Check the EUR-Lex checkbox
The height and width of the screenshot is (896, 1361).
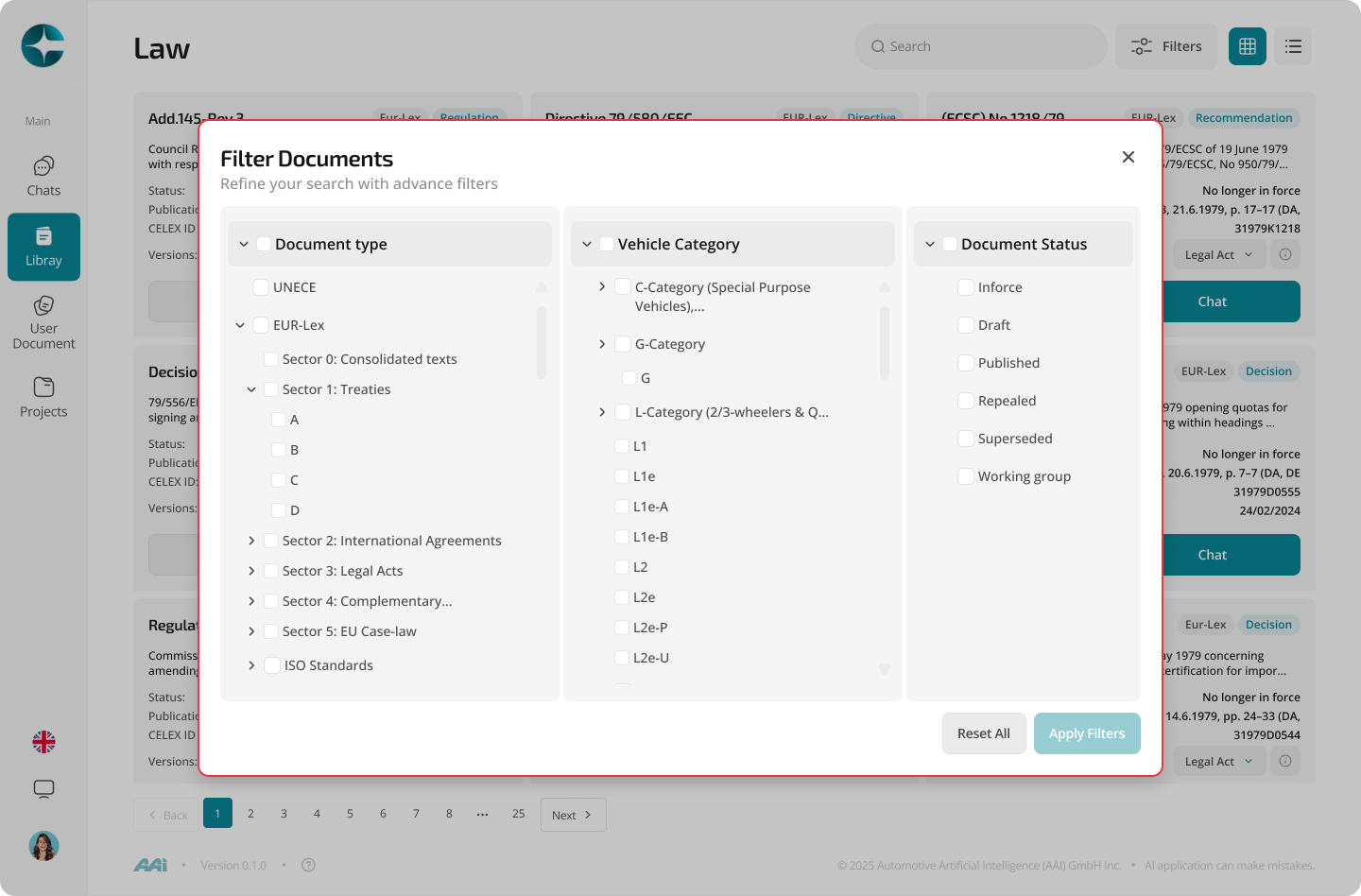tap(261, 325)
